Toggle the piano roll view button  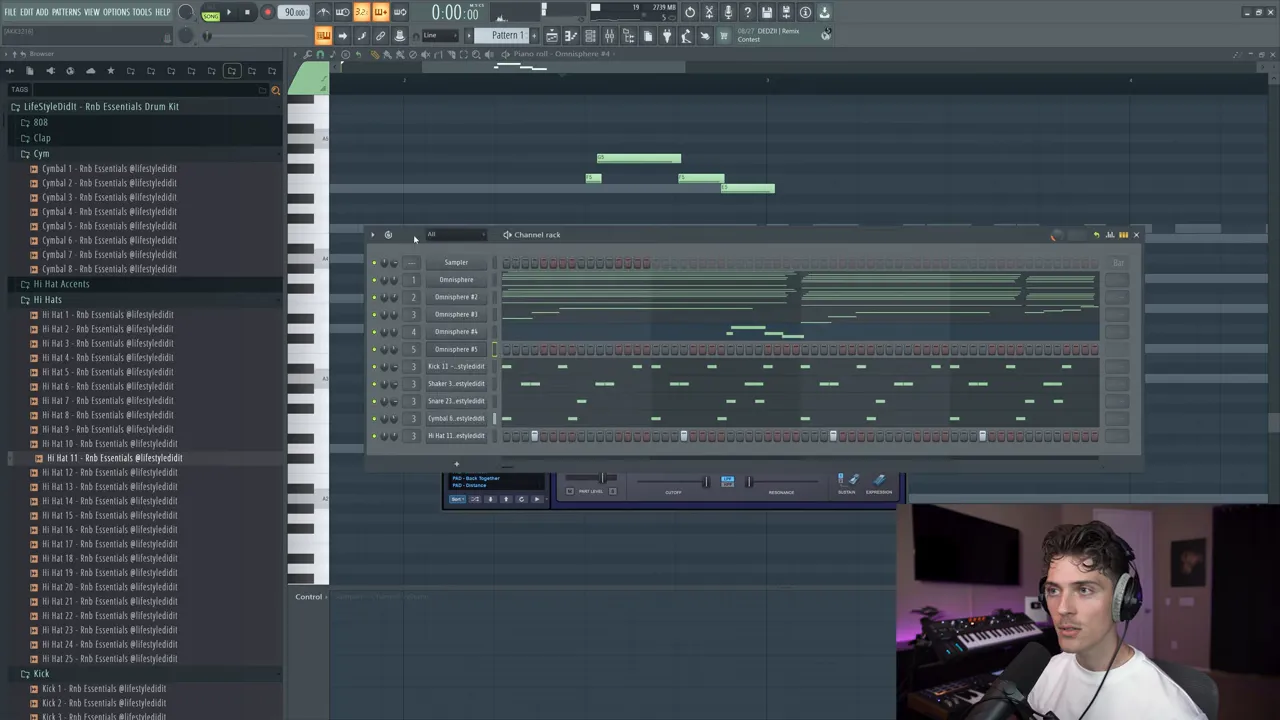(571, 36)
